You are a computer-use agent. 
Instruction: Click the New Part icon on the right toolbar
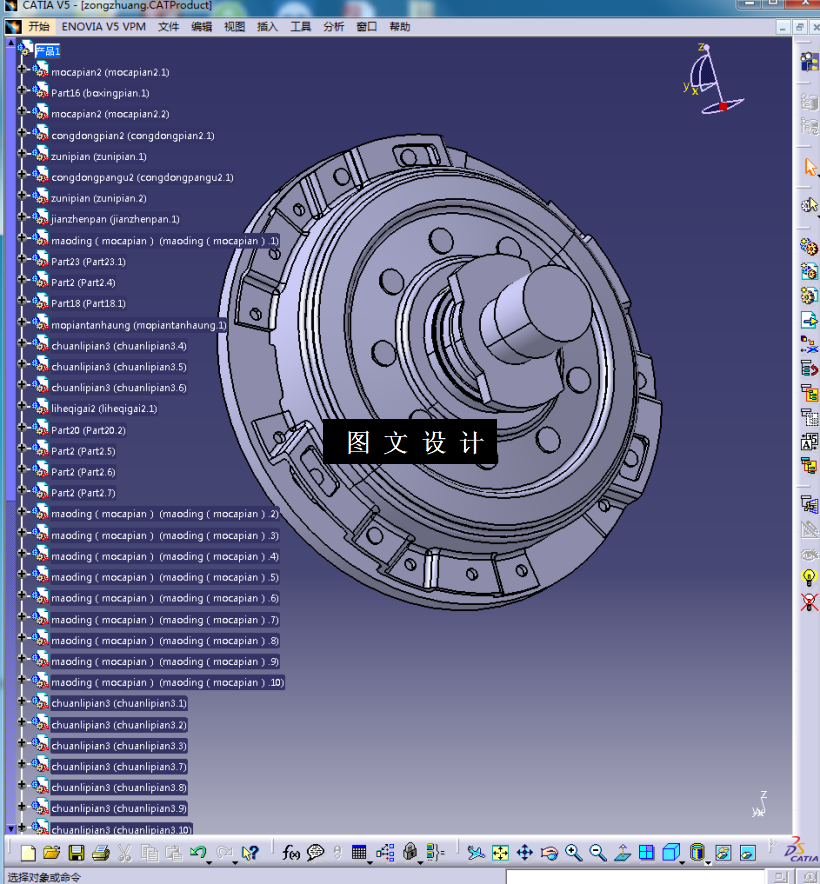(x=809, y=295)
